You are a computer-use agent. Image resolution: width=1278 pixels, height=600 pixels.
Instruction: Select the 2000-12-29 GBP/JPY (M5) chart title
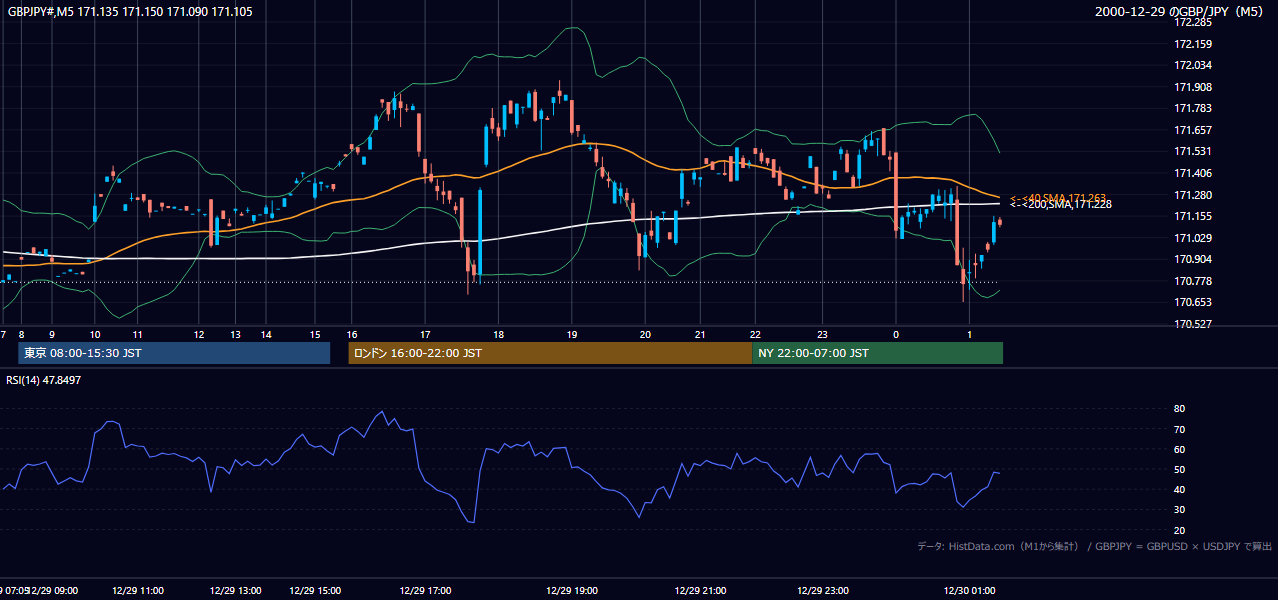(x=1181, y=11)
